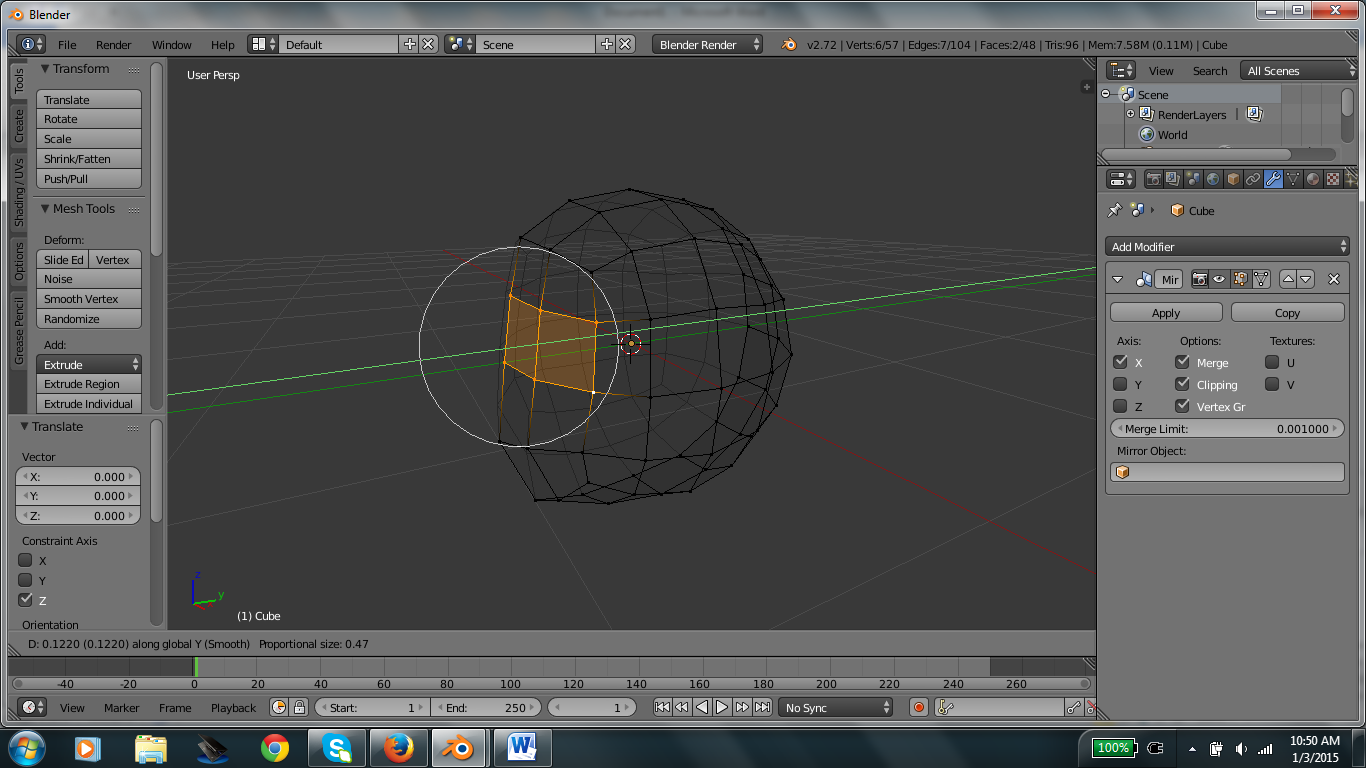The image size is (1366, 768).
Task: Click the pin icon beside Cube breadcrumb
Action: (x=1114, y=210)
